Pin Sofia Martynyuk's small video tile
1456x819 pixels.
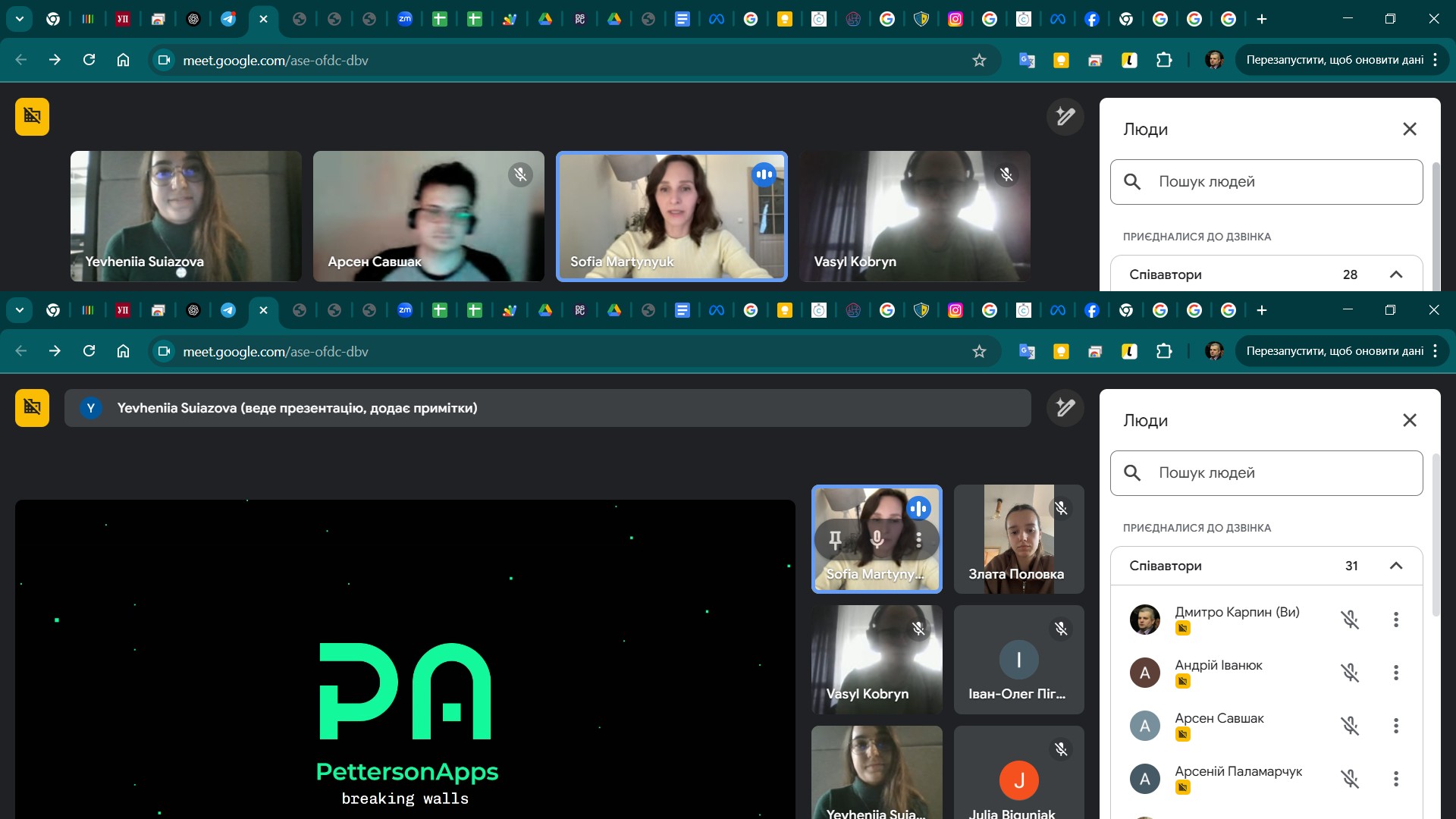tap(835, 540)
